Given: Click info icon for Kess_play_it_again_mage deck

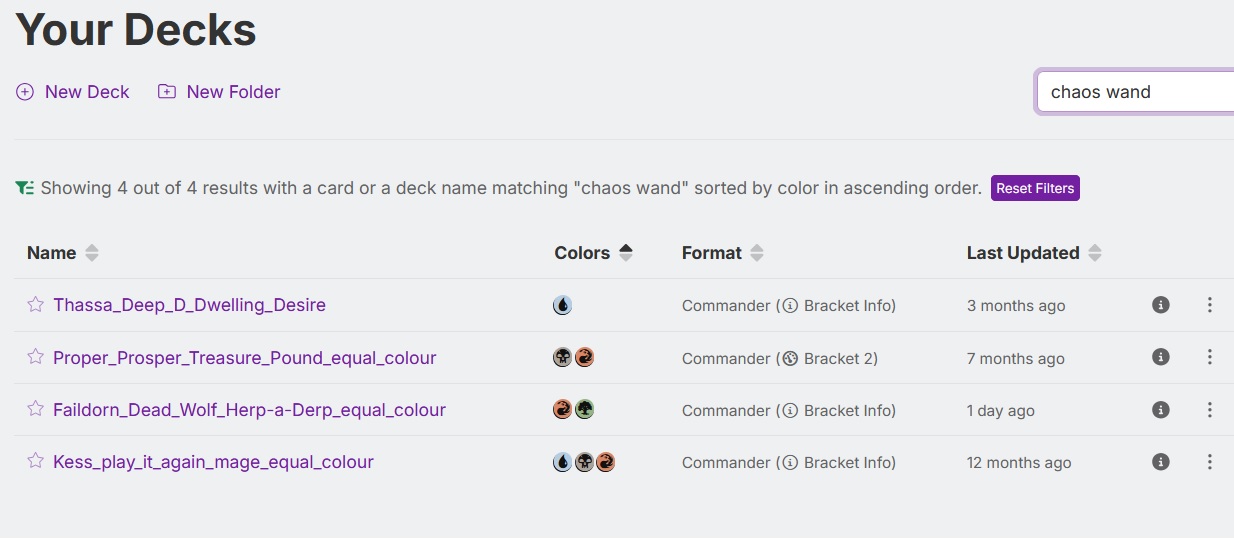Looking at the screenshot, I should click(x=1160, y=462).
